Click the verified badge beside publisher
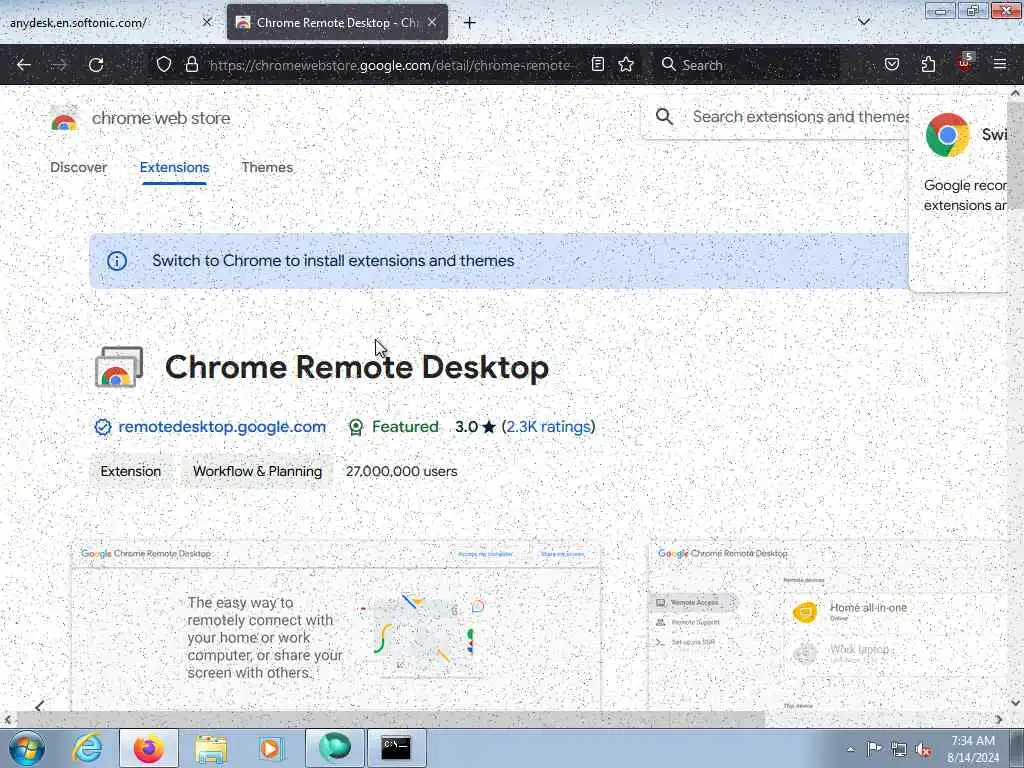Screen dimensions: 1024x768 (103, 427)
